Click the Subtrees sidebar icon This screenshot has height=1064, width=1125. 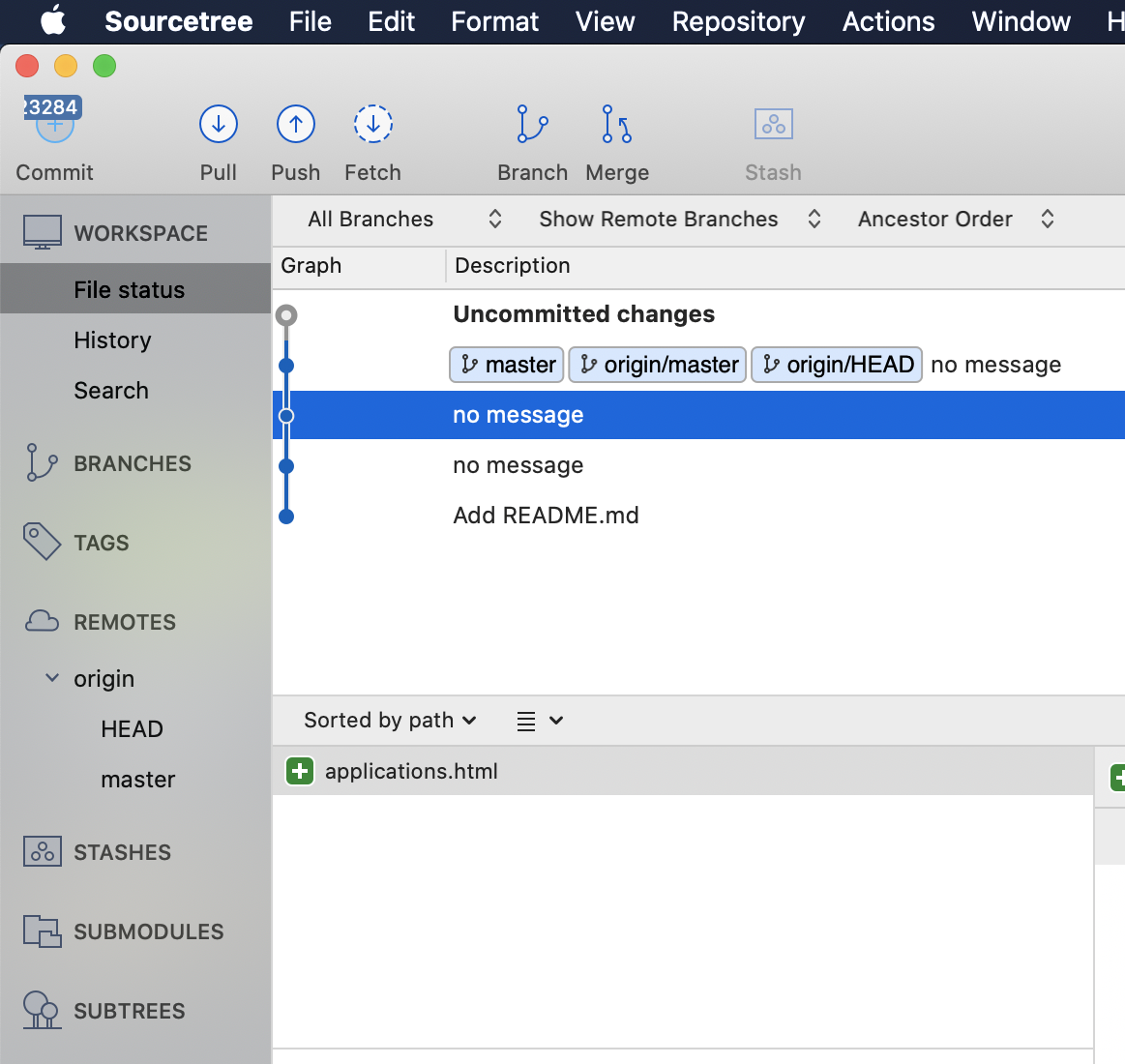coord(41,1010)
